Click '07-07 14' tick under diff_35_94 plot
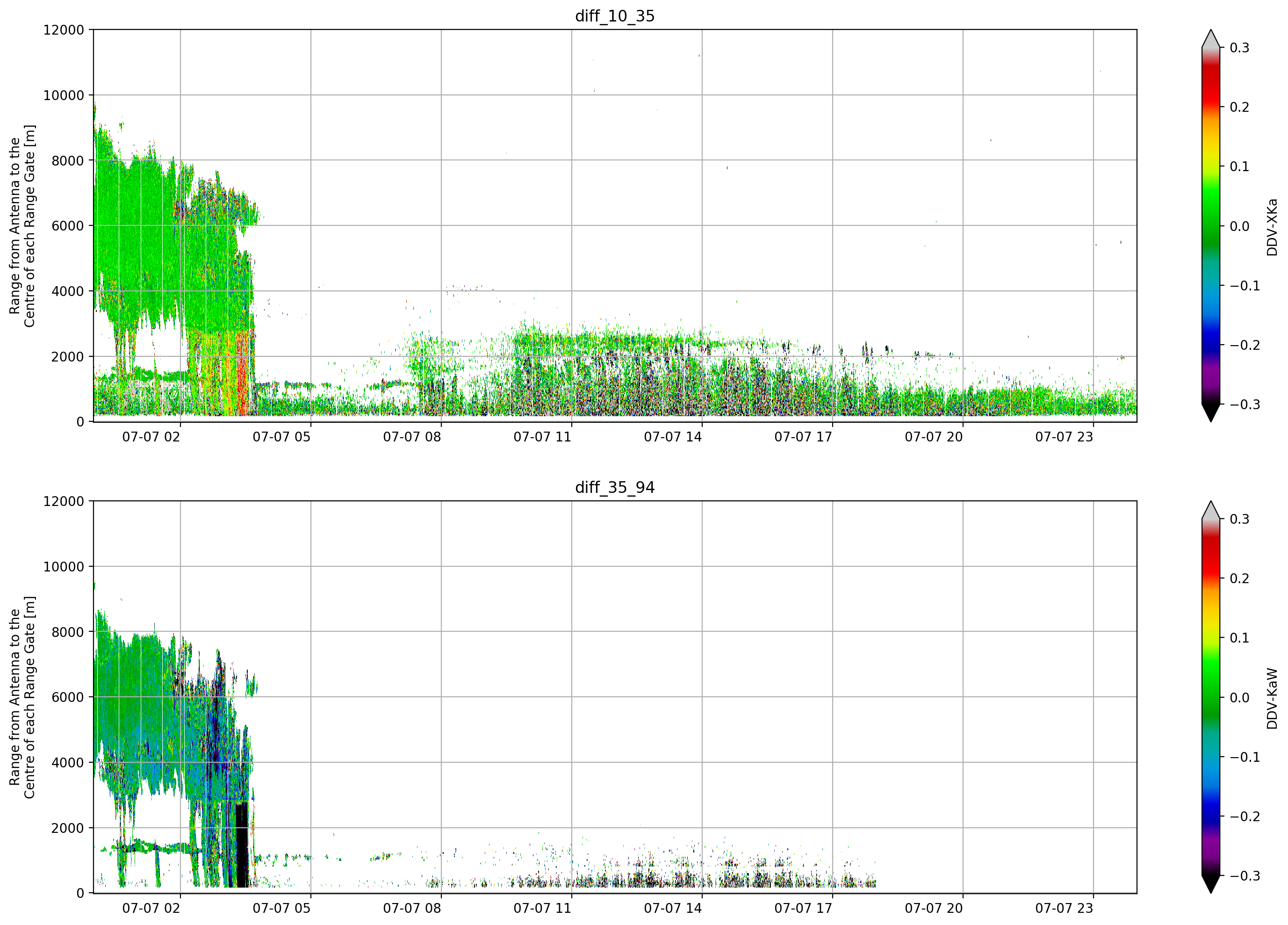Viewport: 1288px width, 925px height. pos(673,908)
